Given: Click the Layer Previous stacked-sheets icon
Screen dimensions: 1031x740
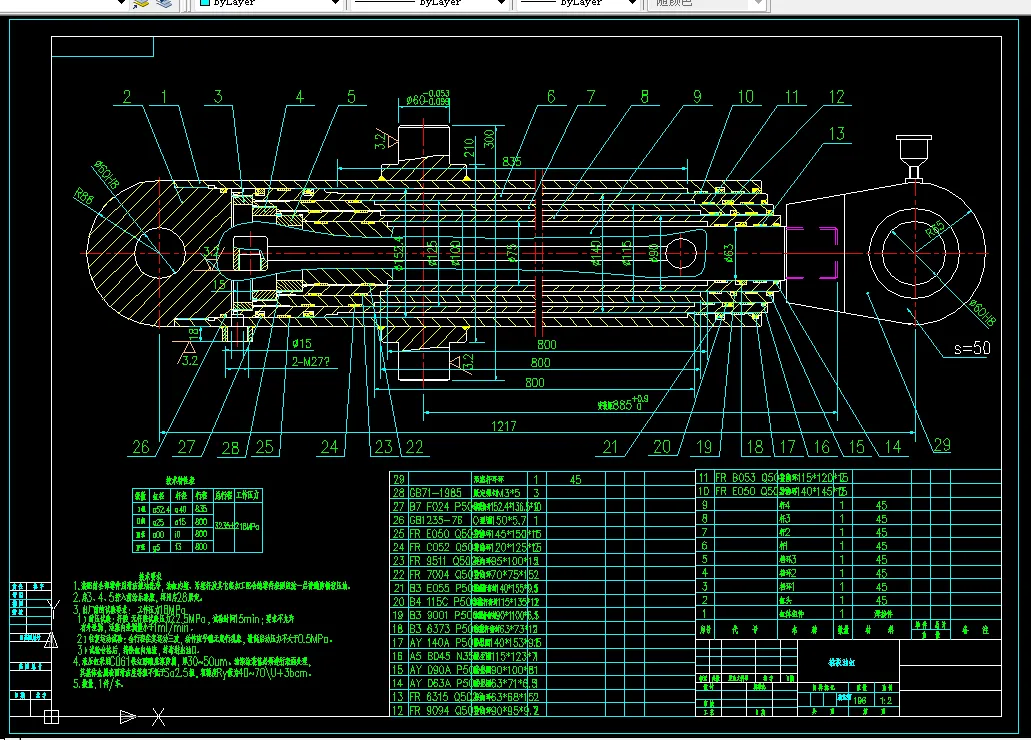Looking at the screenshot, I should (x=164, y=3).
